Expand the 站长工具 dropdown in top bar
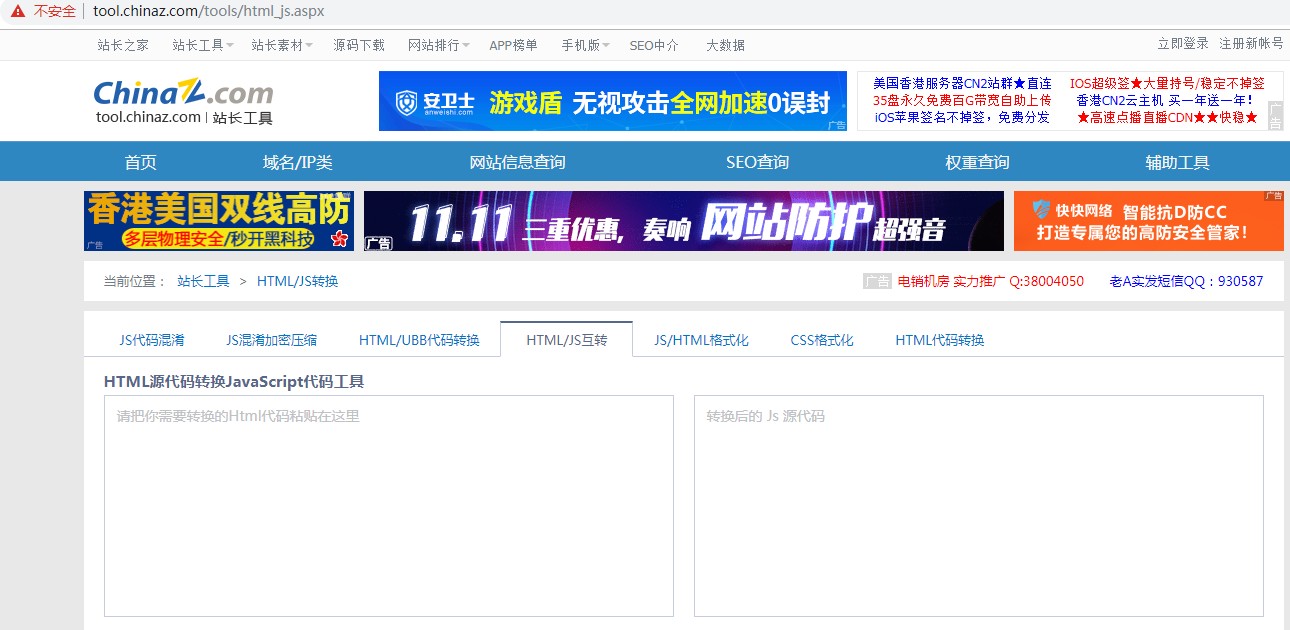Viewport: 1290px width, 630px height. [202, 45]
